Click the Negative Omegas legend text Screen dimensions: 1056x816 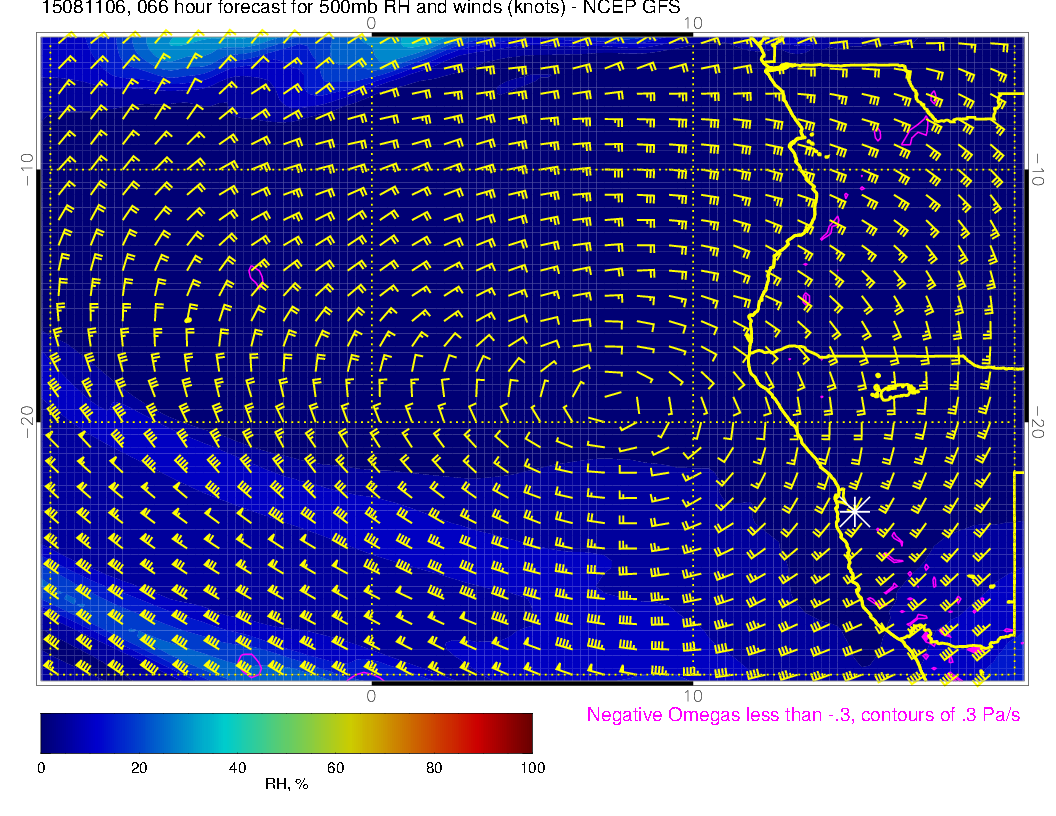(803, 715)
